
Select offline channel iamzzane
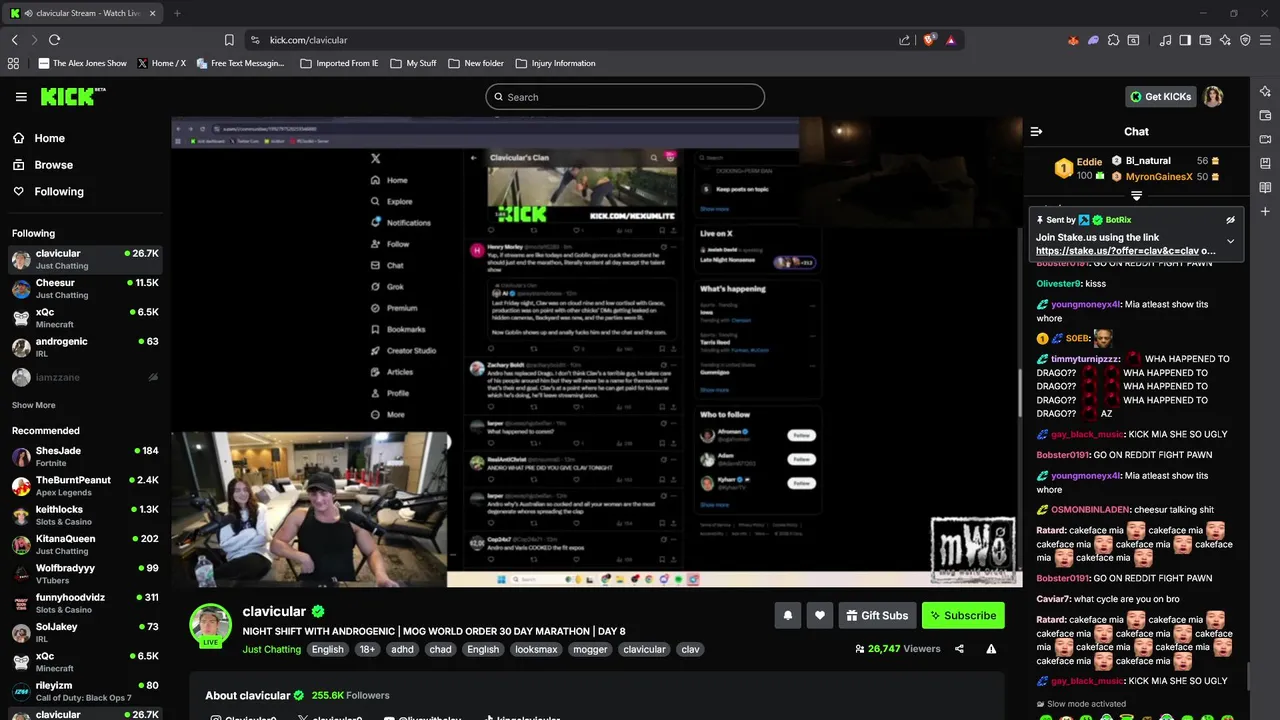tap(85, 377)
